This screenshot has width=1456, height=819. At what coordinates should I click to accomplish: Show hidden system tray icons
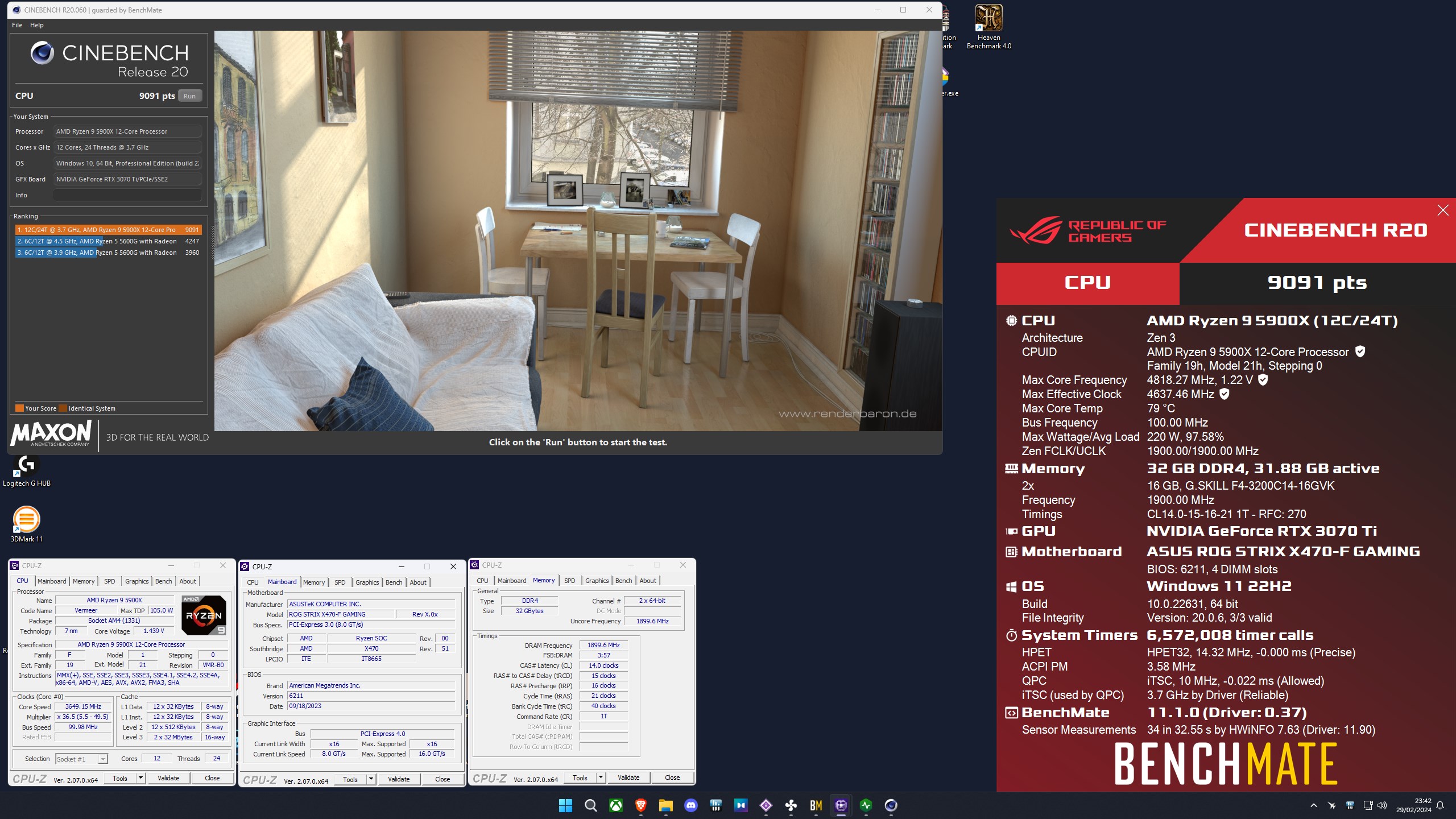[x=1314, y=805]
